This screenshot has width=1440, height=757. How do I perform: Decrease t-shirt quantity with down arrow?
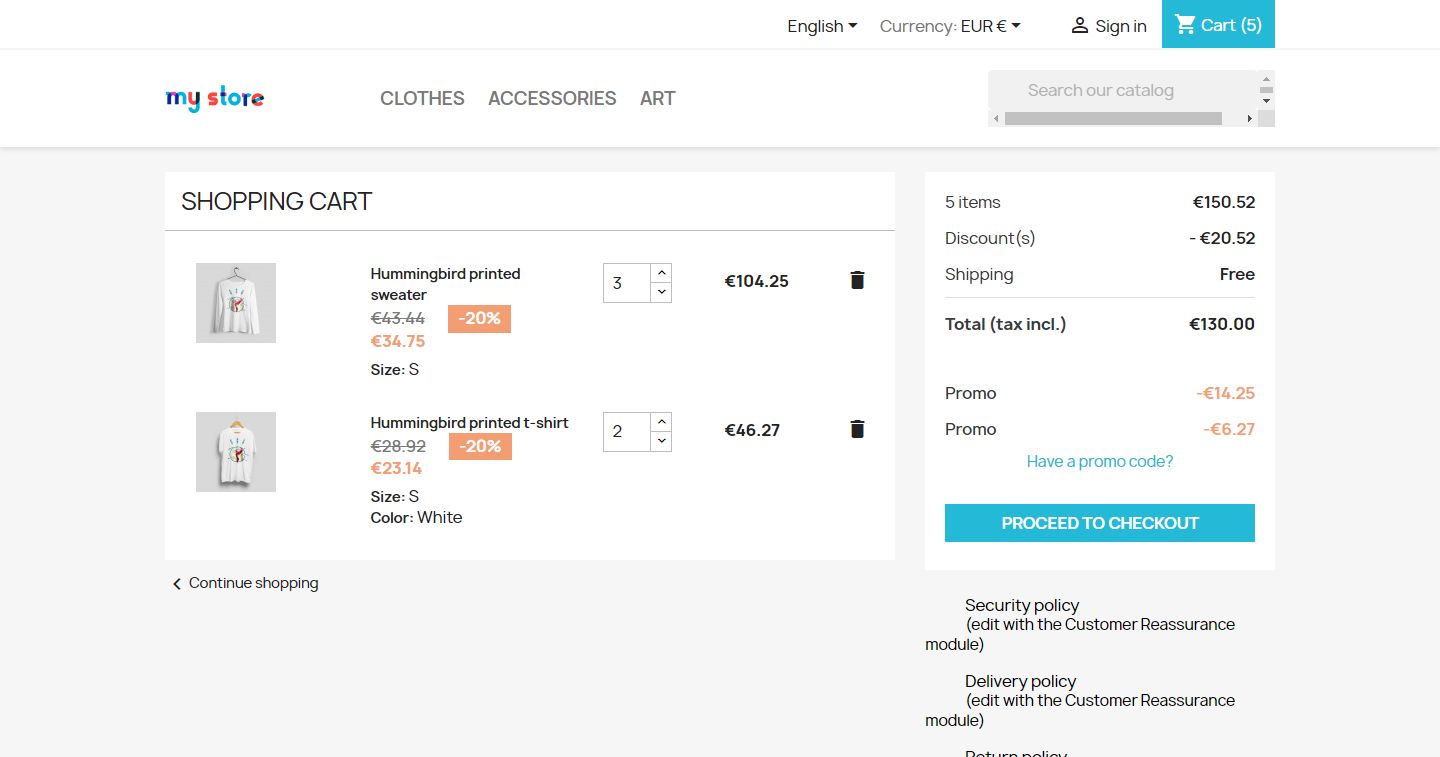tap(661, 441)
